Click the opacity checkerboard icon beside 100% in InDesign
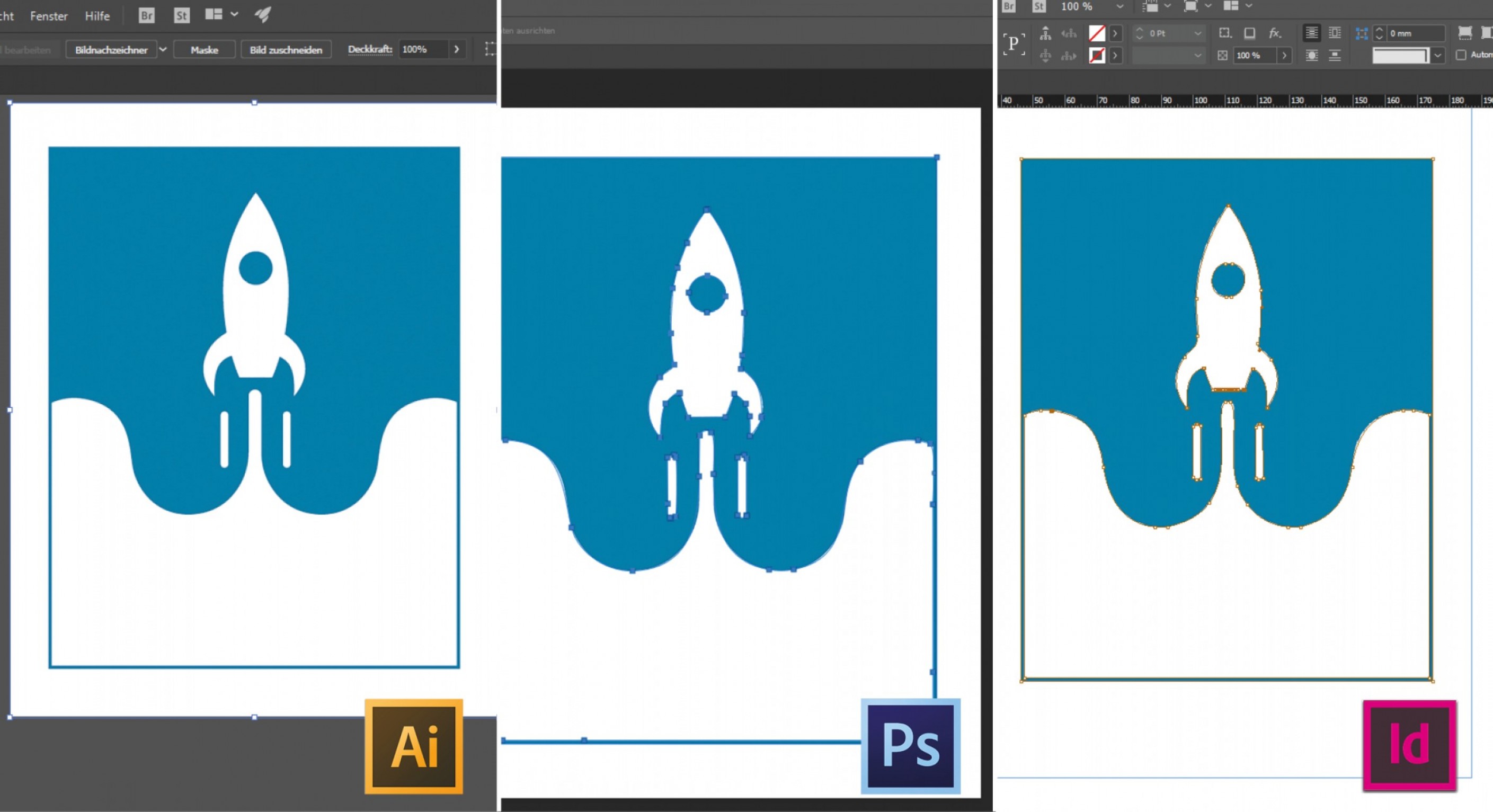The image size is (1493, 812). coord(1224,56)
